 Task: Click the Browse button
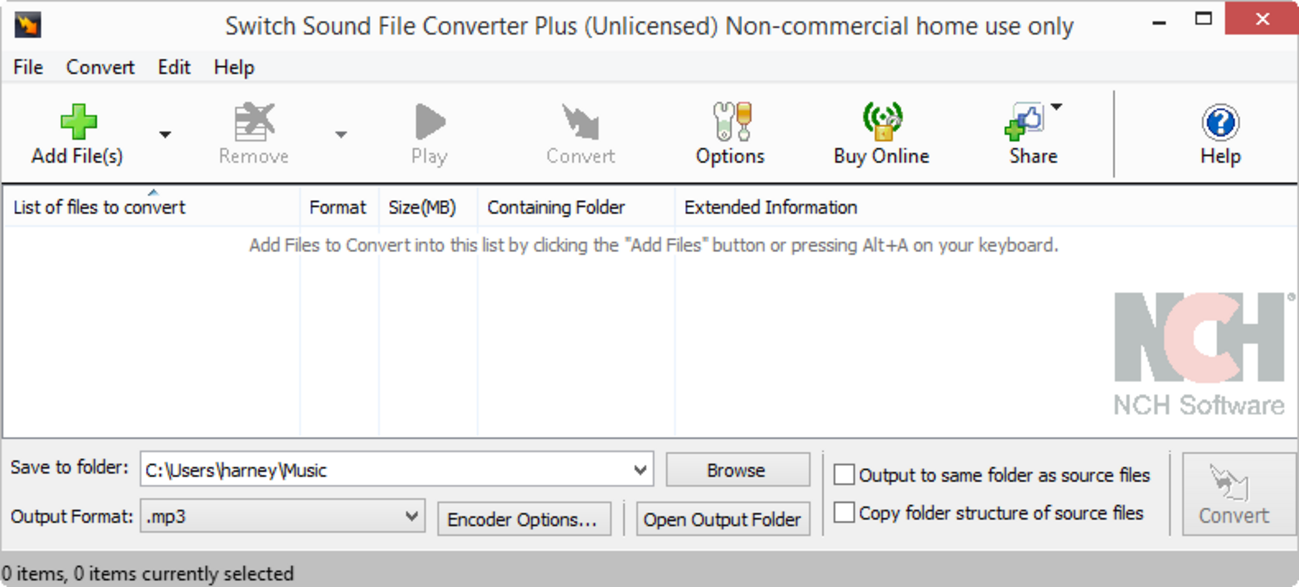(737, 470)
